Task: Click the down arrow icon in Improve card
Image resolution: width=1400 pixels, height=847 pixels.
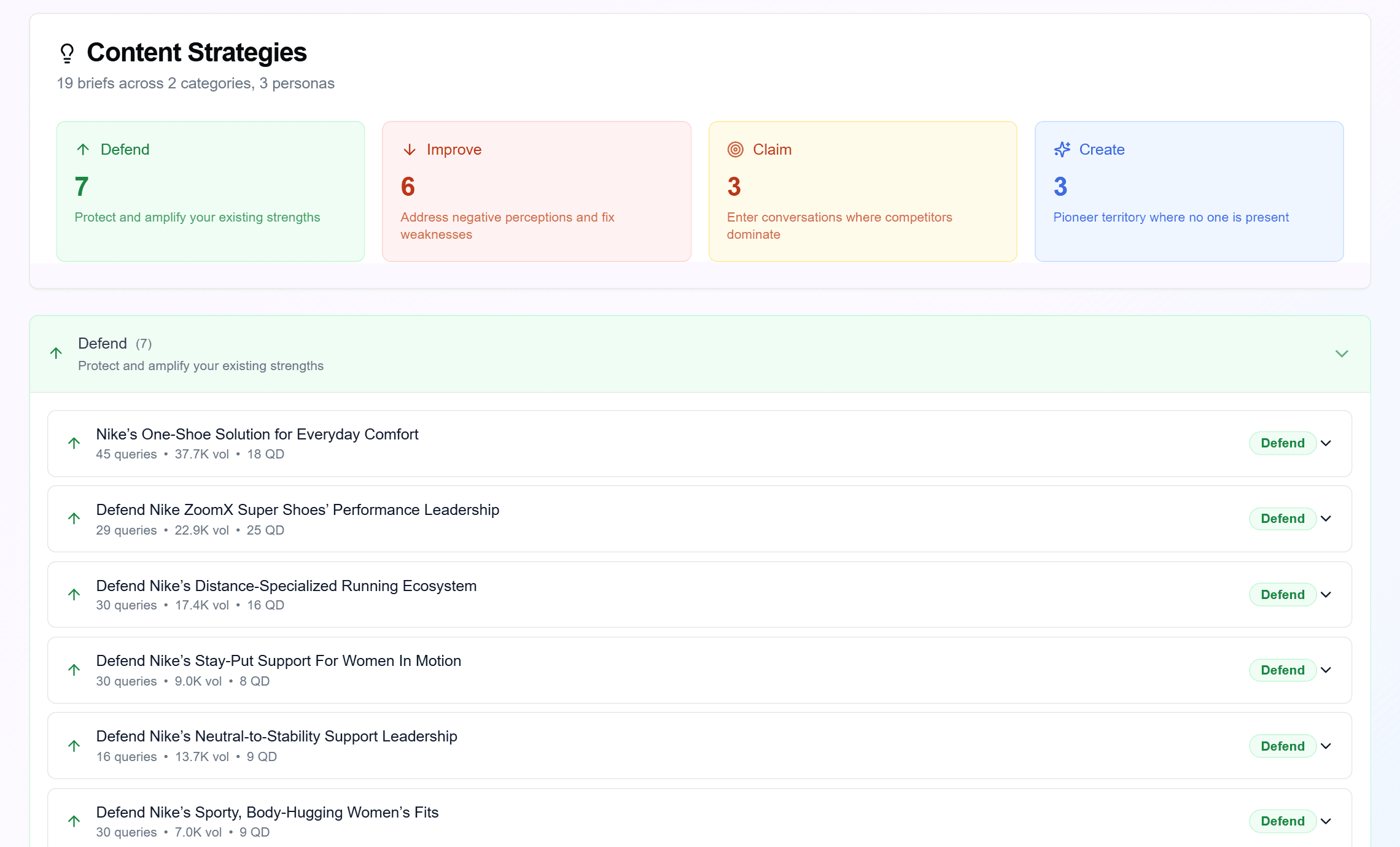Action: point(410,150)
